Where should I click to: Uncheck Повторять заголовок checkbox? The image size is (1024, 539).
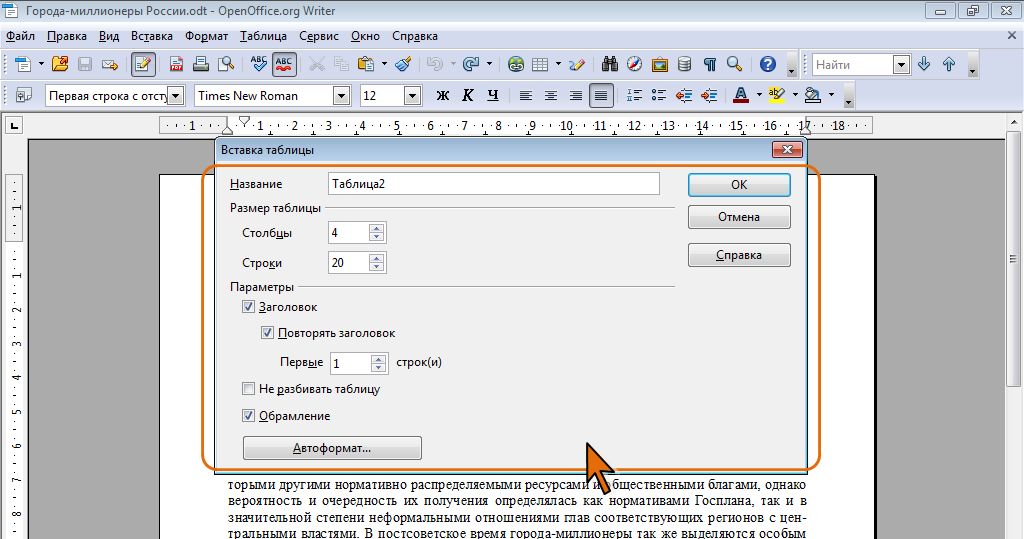tap(267, 333)
